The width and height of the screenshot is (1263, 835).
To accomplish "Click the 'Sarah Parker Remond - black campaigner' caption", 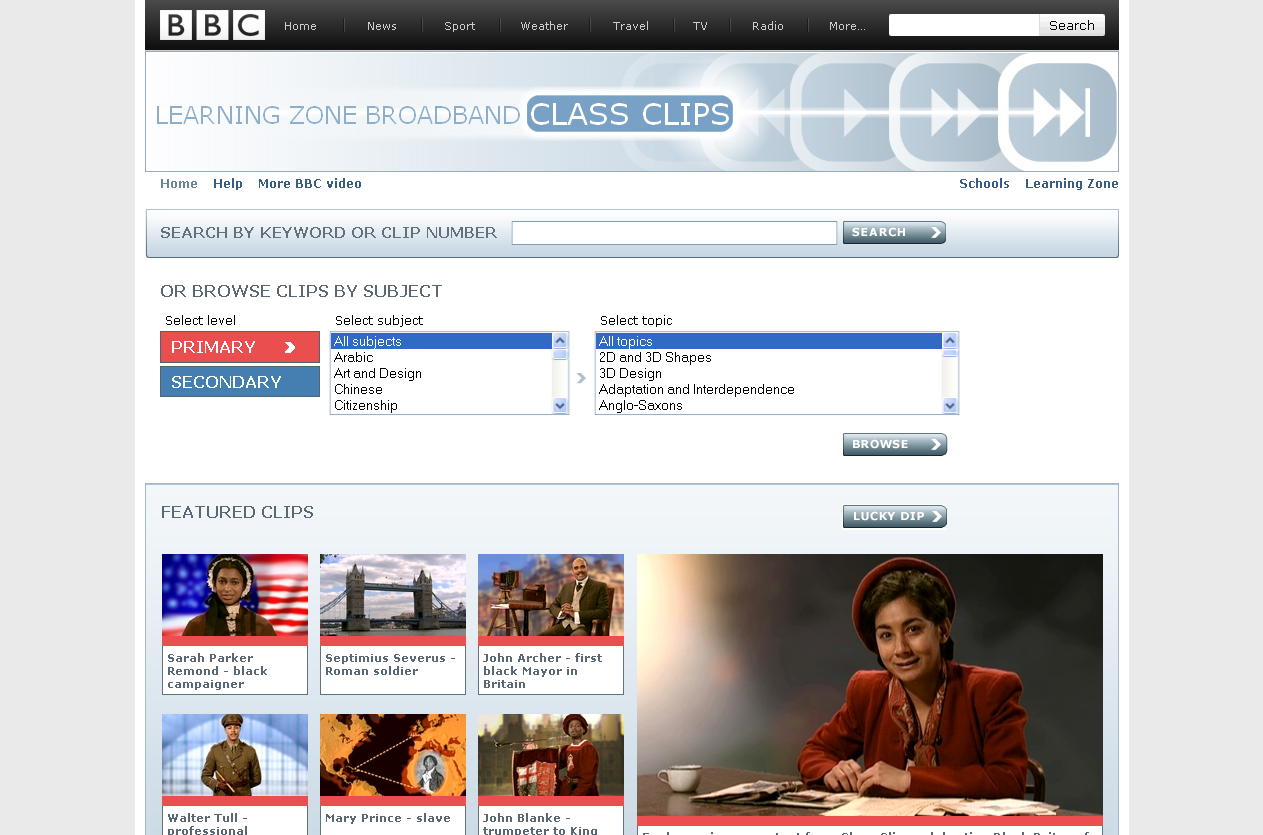I will [218, 671].
